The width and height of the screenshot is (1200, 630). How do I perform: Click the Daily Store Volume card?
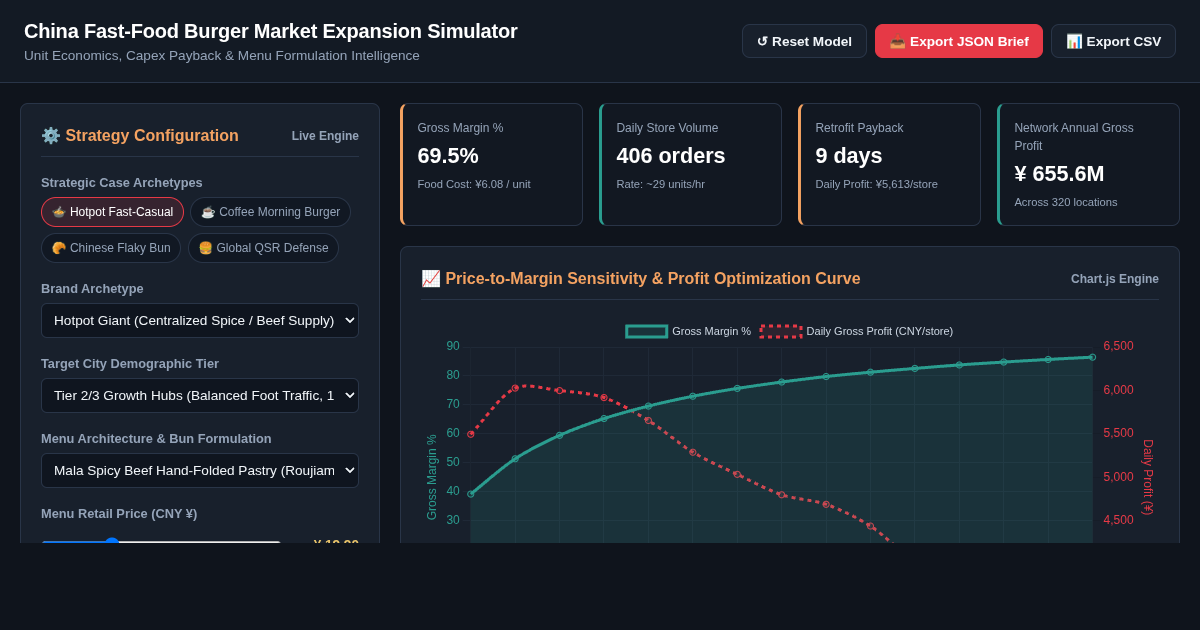pyautogui.click(x=690, y=164)
